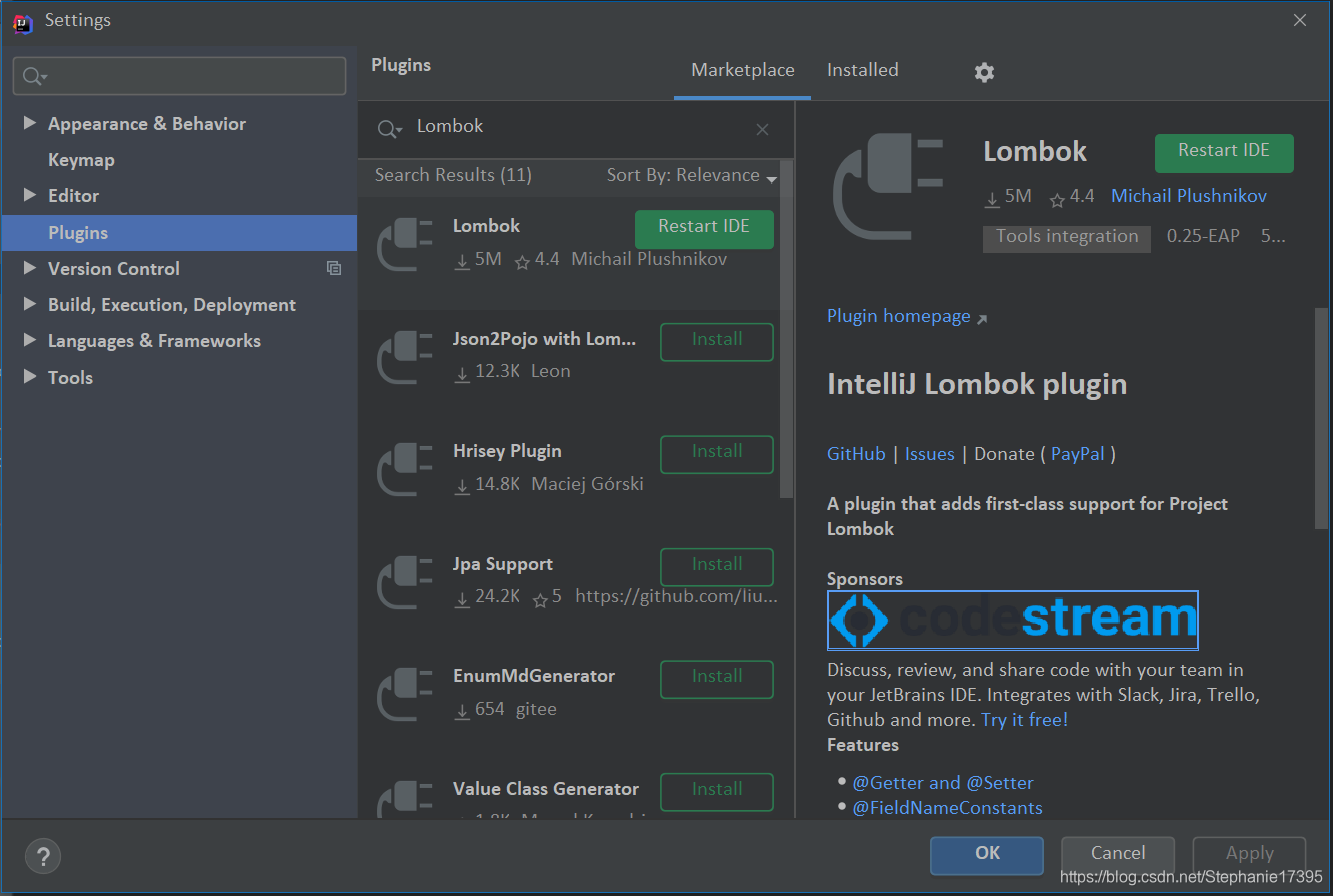This screenshot has height=896, width=1333.
Task: Click the Json2Pojo plugin icon
Action: (x=405, y=358)
